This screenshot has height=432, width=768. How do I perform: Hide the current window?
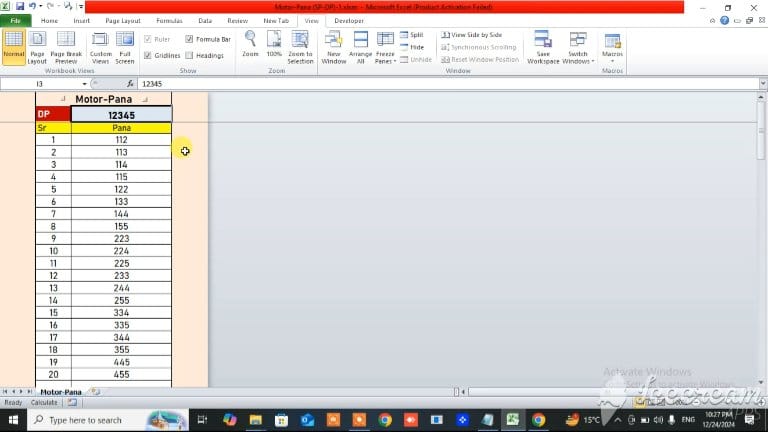coord(412,47)
